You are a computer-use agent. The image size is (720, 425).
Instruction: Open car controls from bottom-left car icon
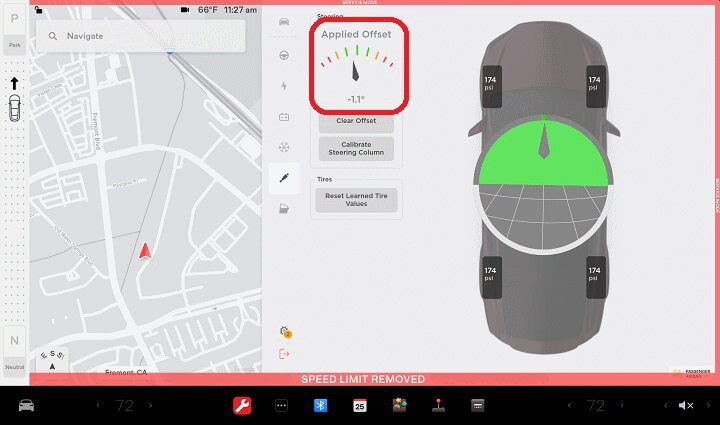point(27,405)
